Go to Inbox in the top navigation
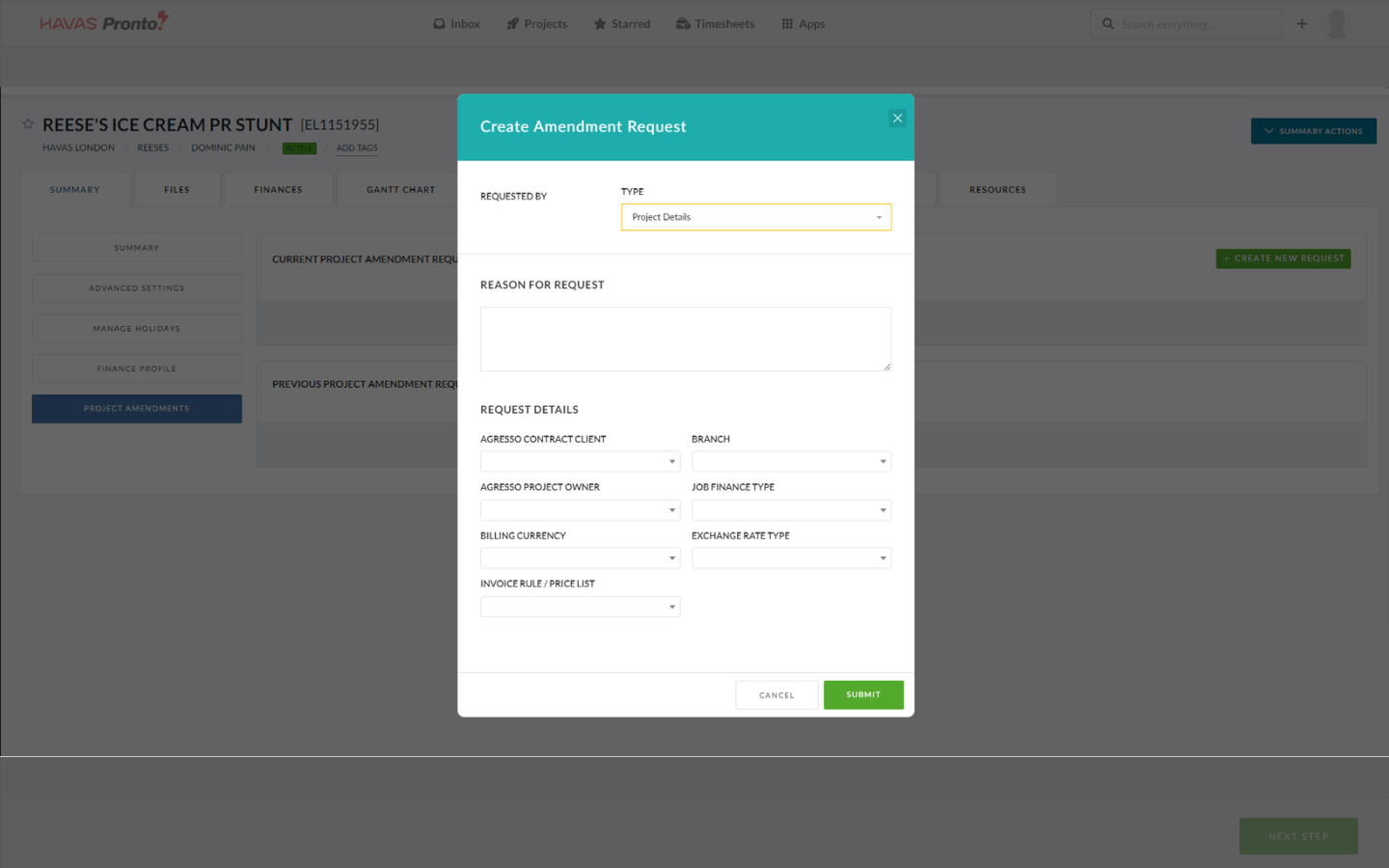This screenshot has height=868, width=1389. coord(456,24)
